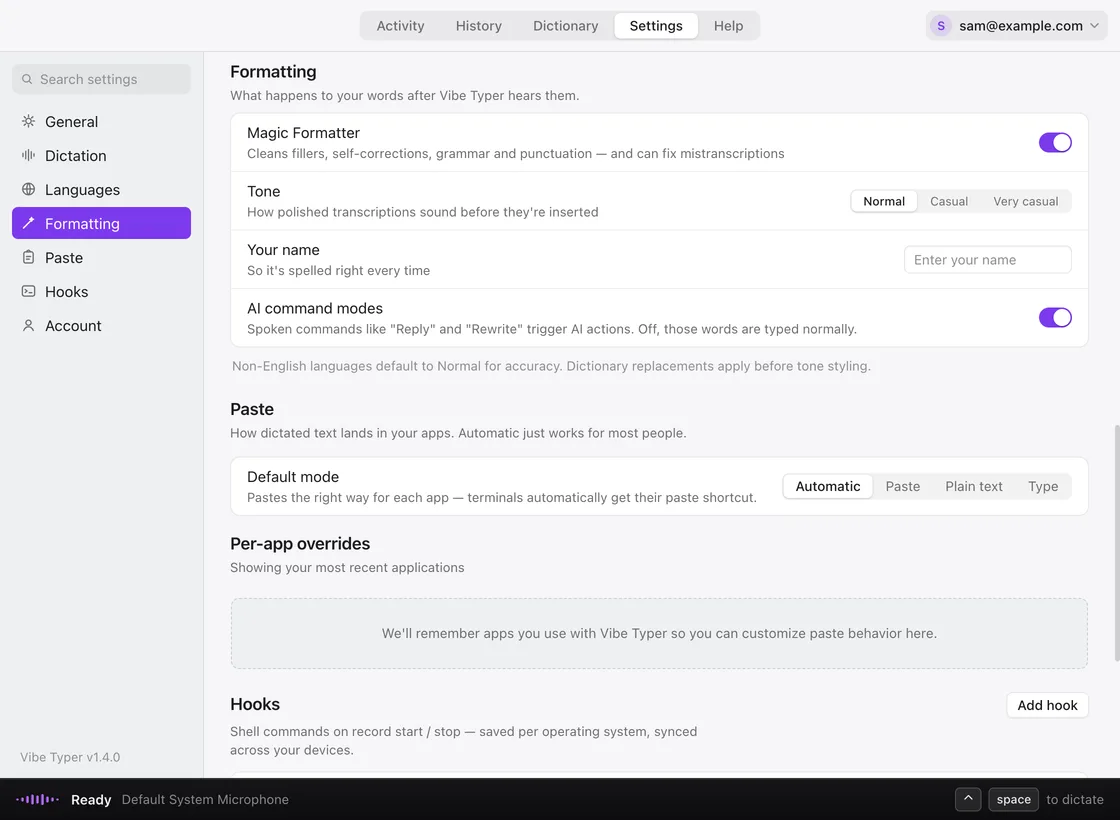Disable AI command modes toggle
Screen dimensions: 1120x820
[x=1055, y=317]
